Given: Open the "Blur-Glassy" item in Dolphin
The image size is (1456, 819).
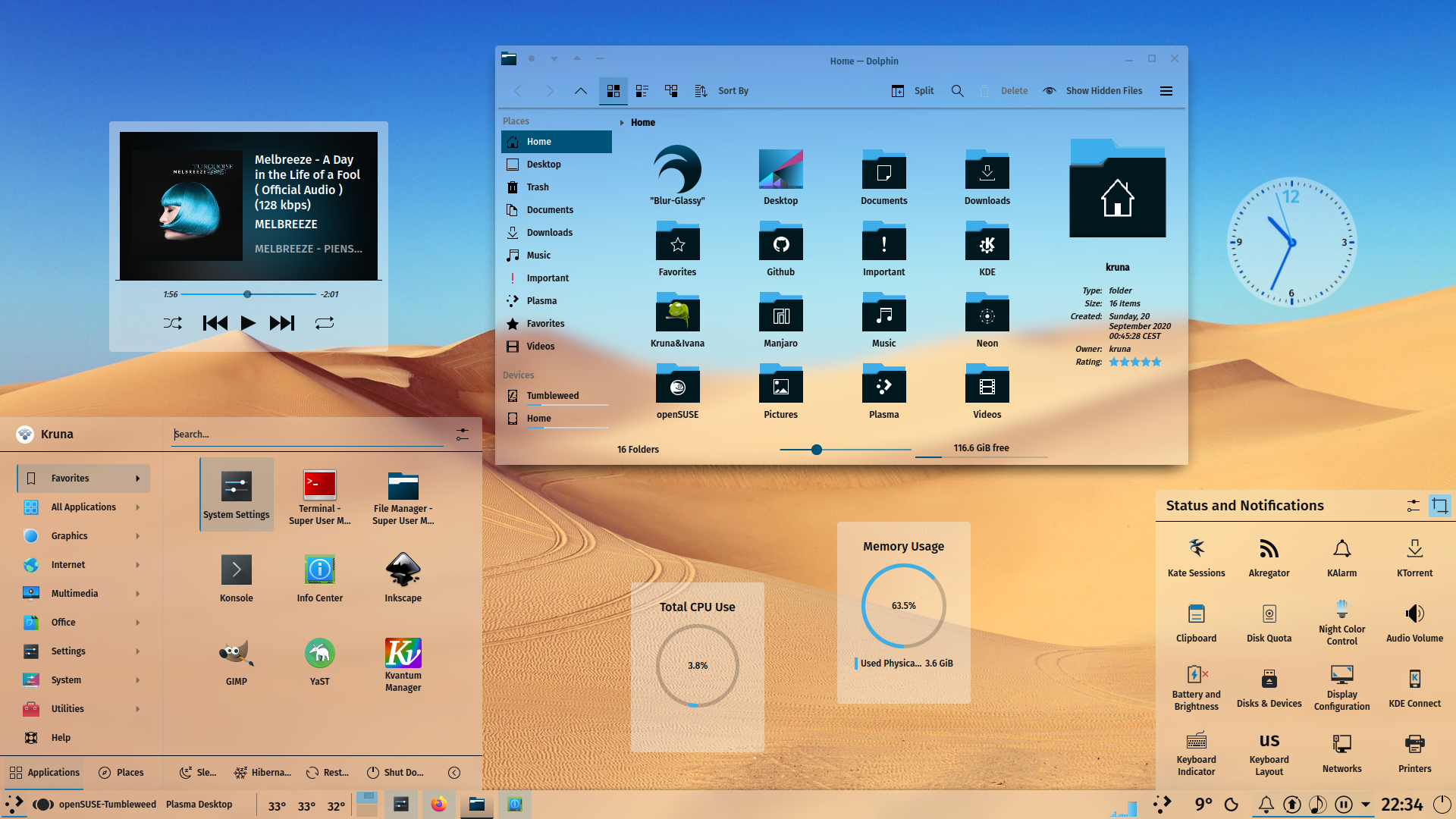Looking at the screenshot, I should click(x=677, y=176).
